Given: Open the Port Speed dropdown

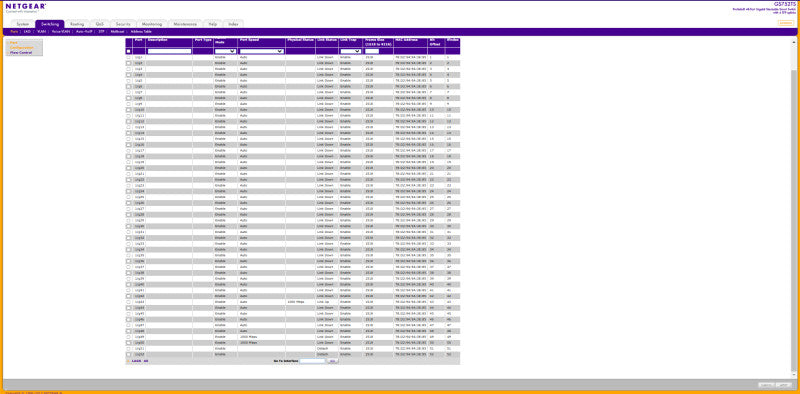Looking at the screenshot, I should [261, 51].
